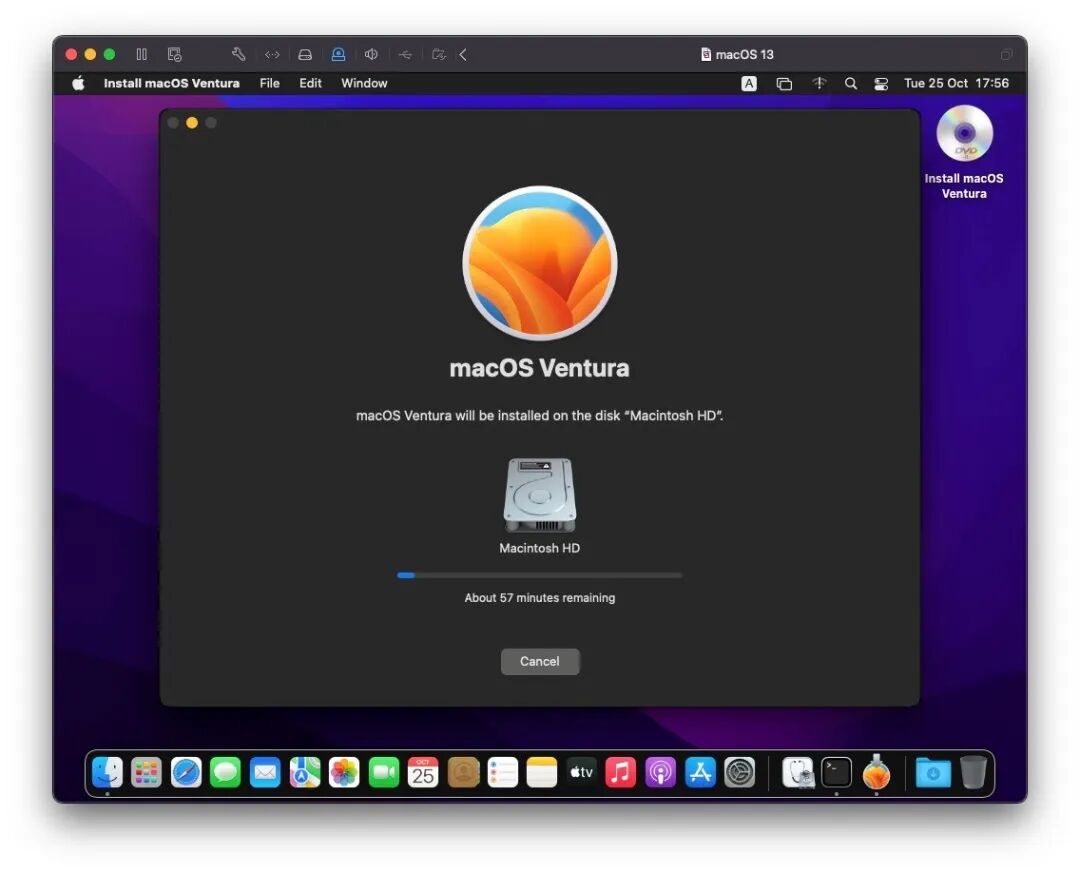Open the Install macOS Ventura app menu
1080x873 pixels.
[x=172, y=83]
